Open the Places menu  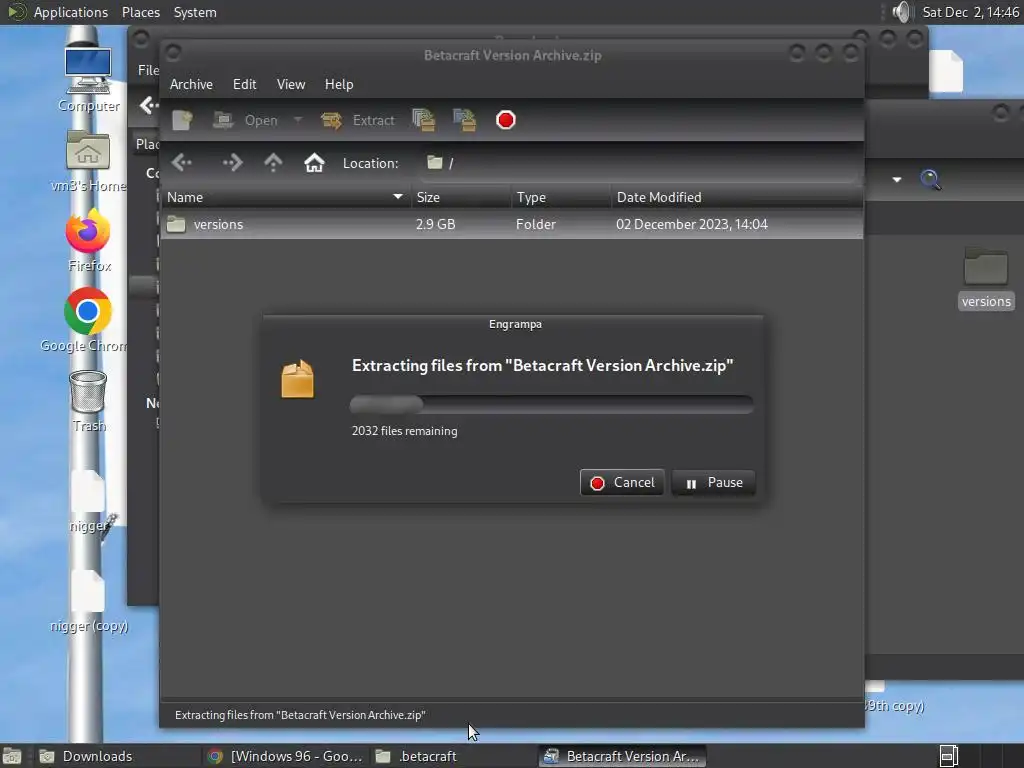[141, 12]
